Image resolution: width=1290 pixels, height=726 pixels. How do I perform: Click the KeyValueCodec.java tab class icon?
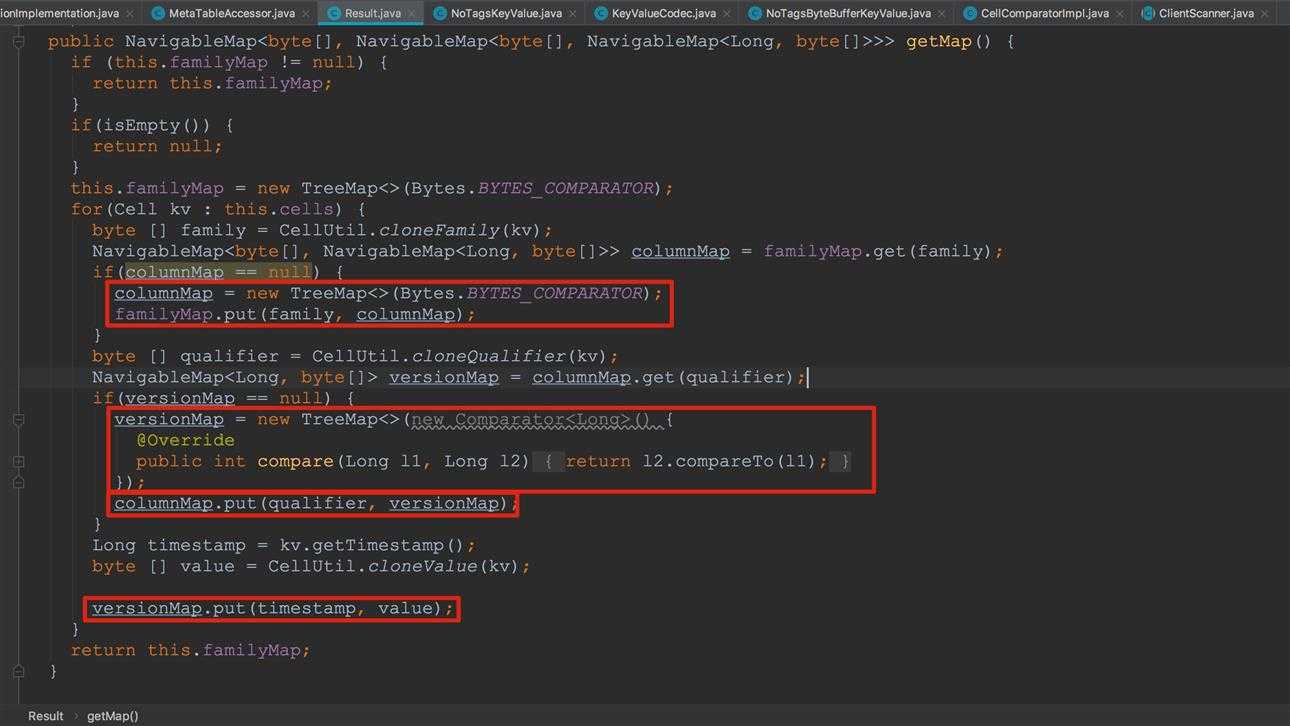601,13
